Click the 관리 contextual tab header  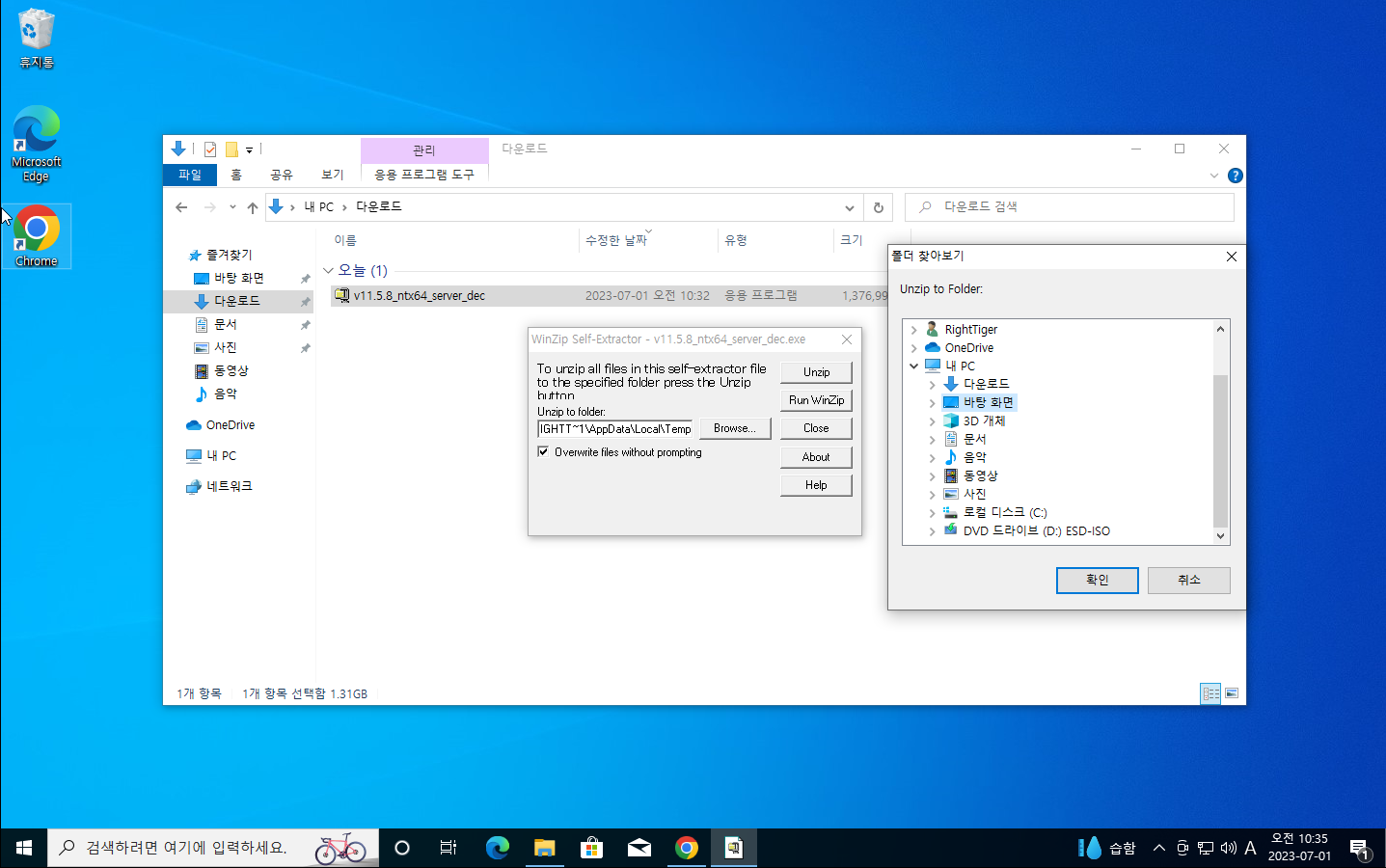tap(424, 150)
